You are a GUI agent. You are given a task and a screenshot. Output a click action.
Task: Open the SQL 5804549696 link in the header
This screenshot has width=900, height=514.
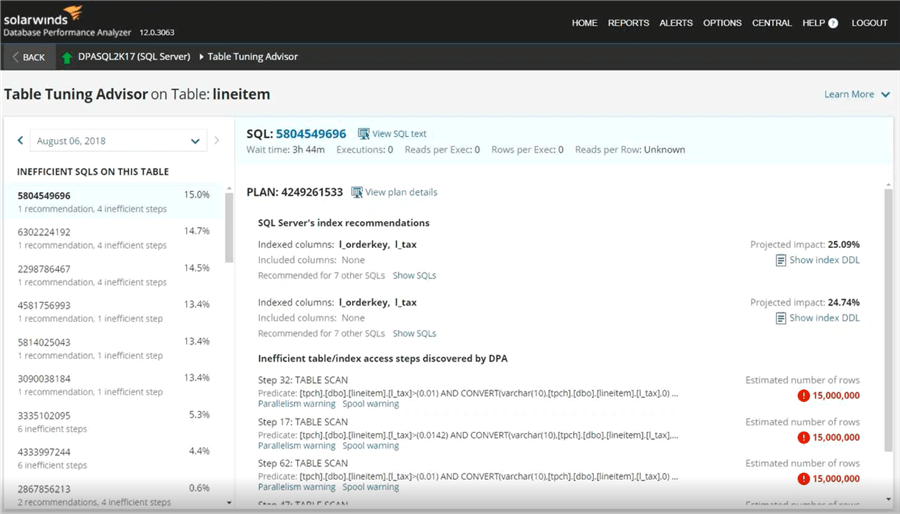point(311,134)
